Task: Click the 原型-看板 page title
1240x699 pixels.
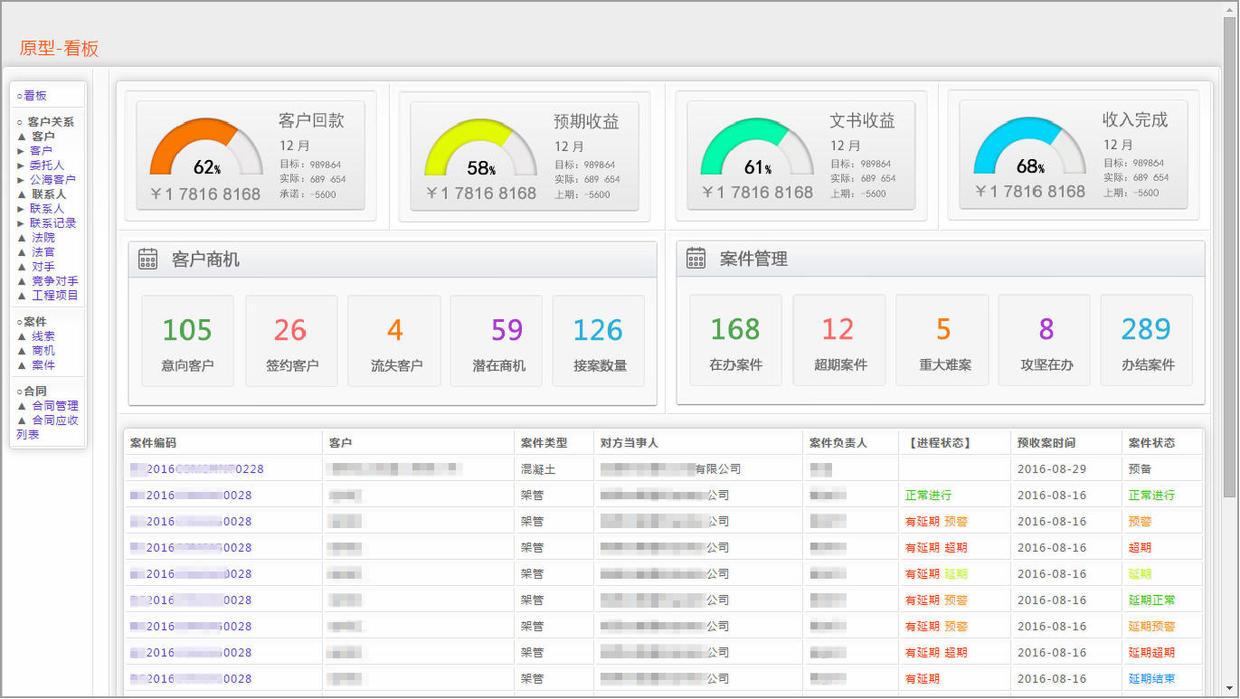Action: pyautogui.click(x=59, y=48)
